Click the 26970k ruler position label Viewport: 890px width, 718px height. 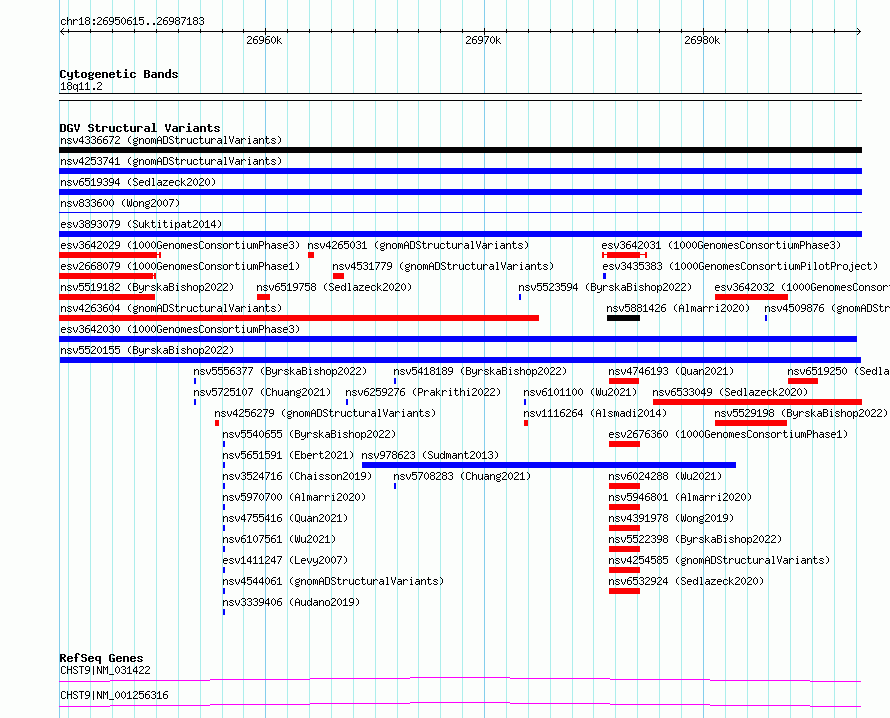(483, 40)
